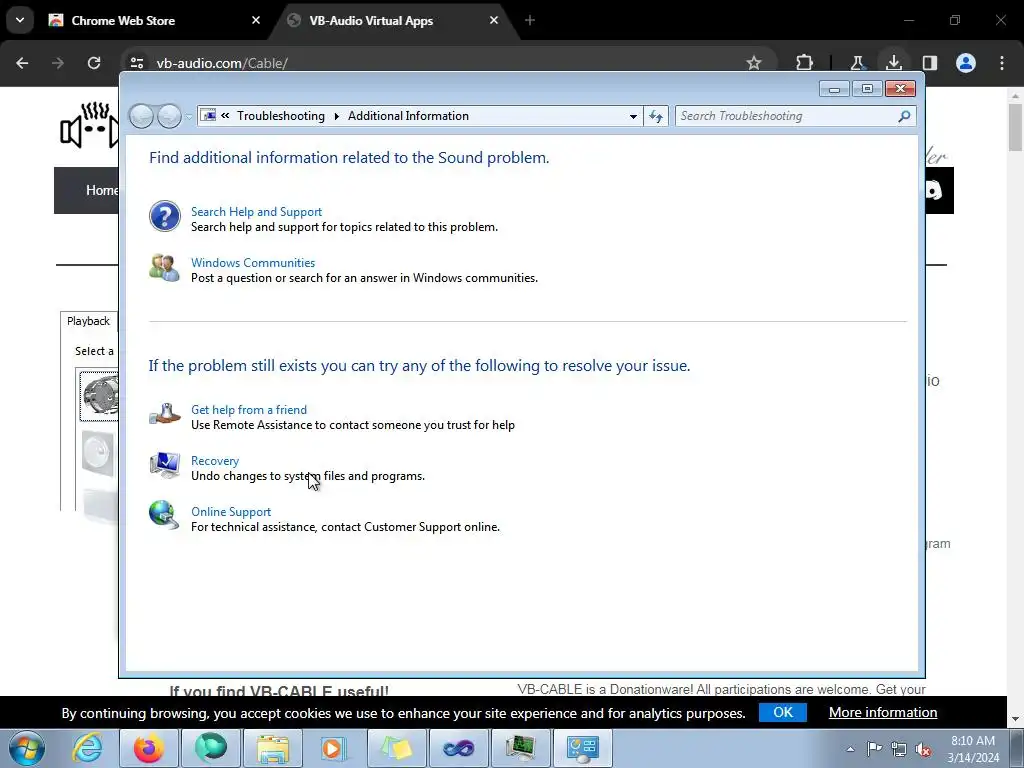Close the VB-Audio Virtual Apps tab
Image resolution: width=1024 pixels, height=768 pixels.
point(494,20)
